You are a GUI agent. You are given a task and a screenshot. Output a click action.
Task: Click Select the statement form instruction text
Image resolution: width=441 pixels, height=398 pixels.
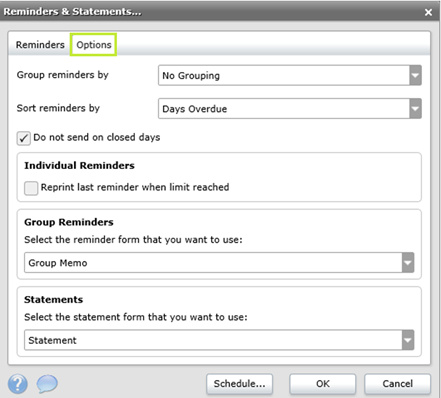(136, 317)
